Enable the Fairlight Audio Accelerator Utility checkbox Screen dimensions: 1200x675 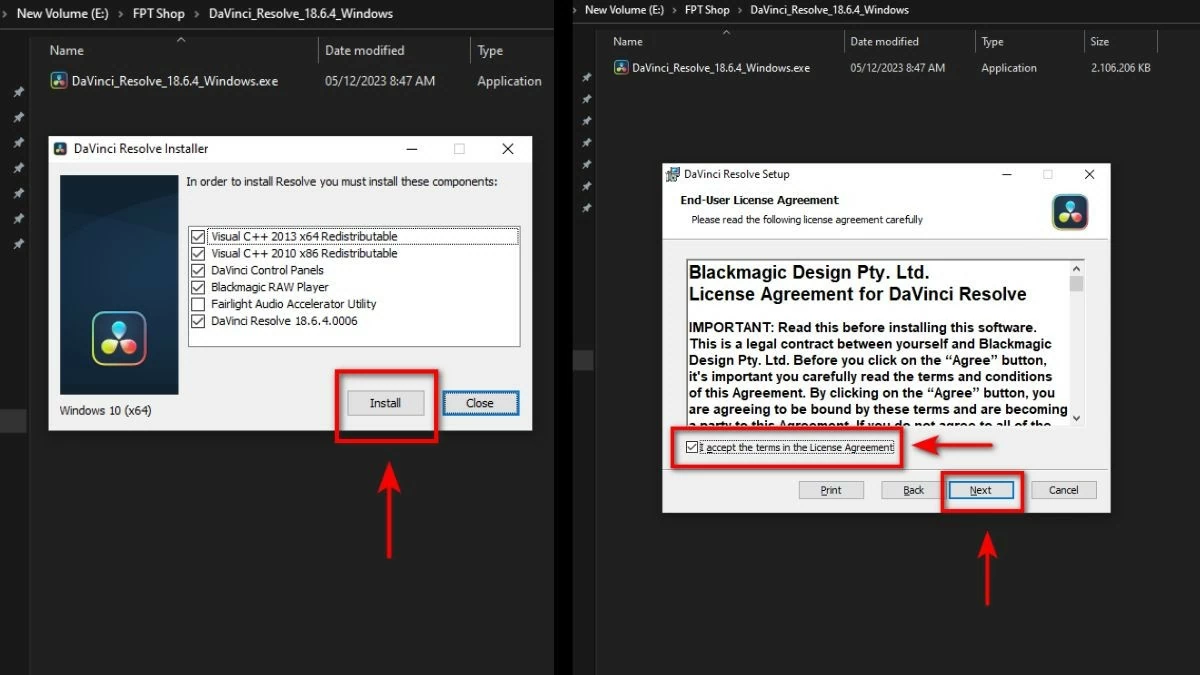pyautogui.click(x=198, y=304)
